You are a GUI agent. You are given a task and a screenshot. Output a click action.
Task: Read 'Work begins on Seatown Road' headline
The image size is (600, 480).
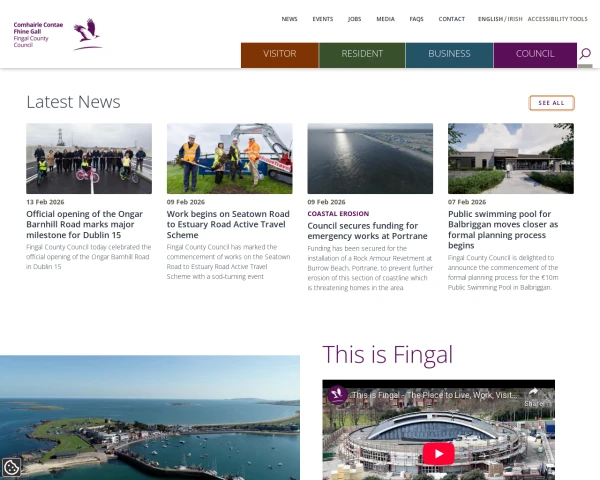coord(228,224)
